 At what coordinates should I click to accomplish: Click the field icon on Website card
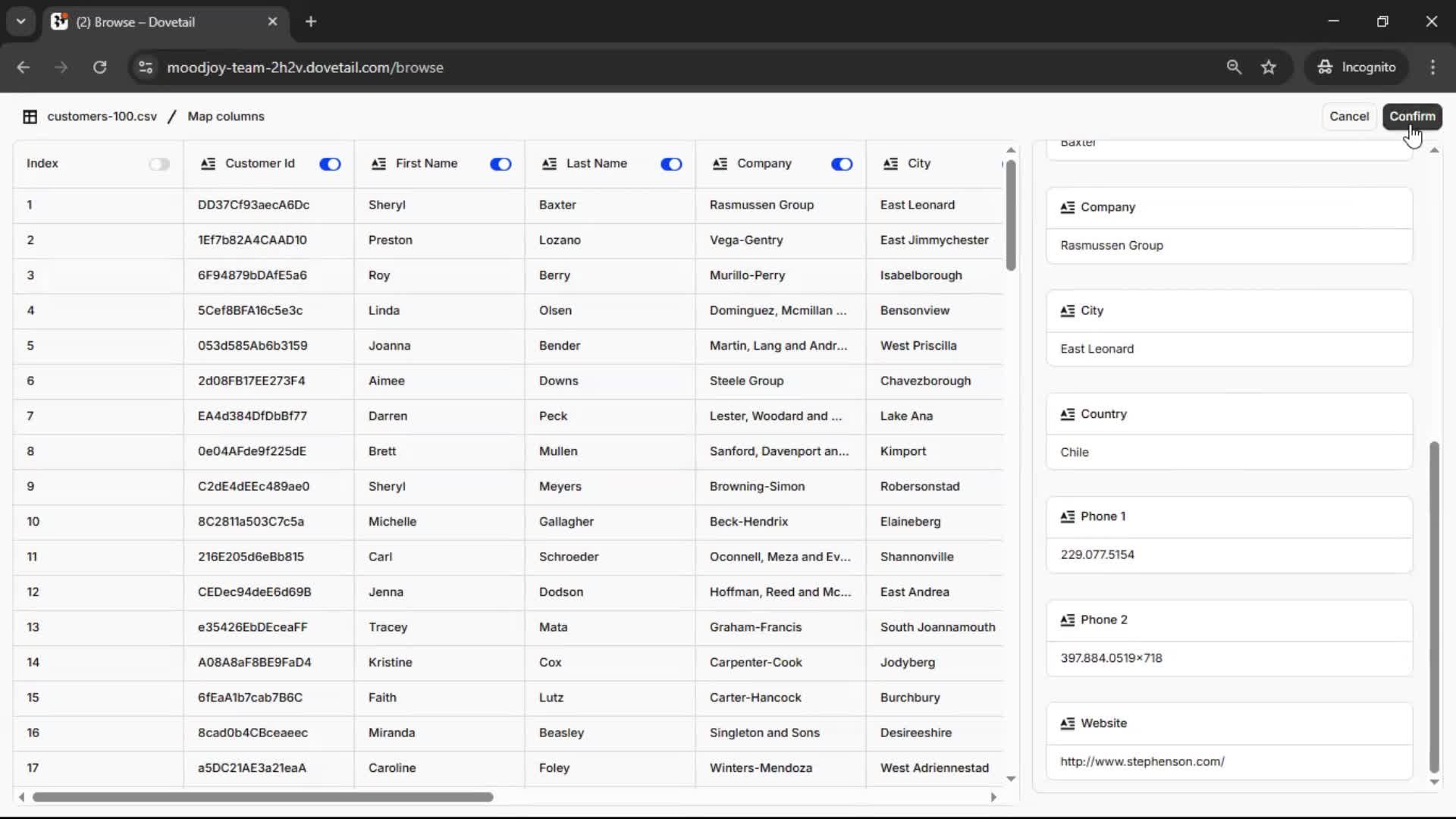coord(1067,723)
